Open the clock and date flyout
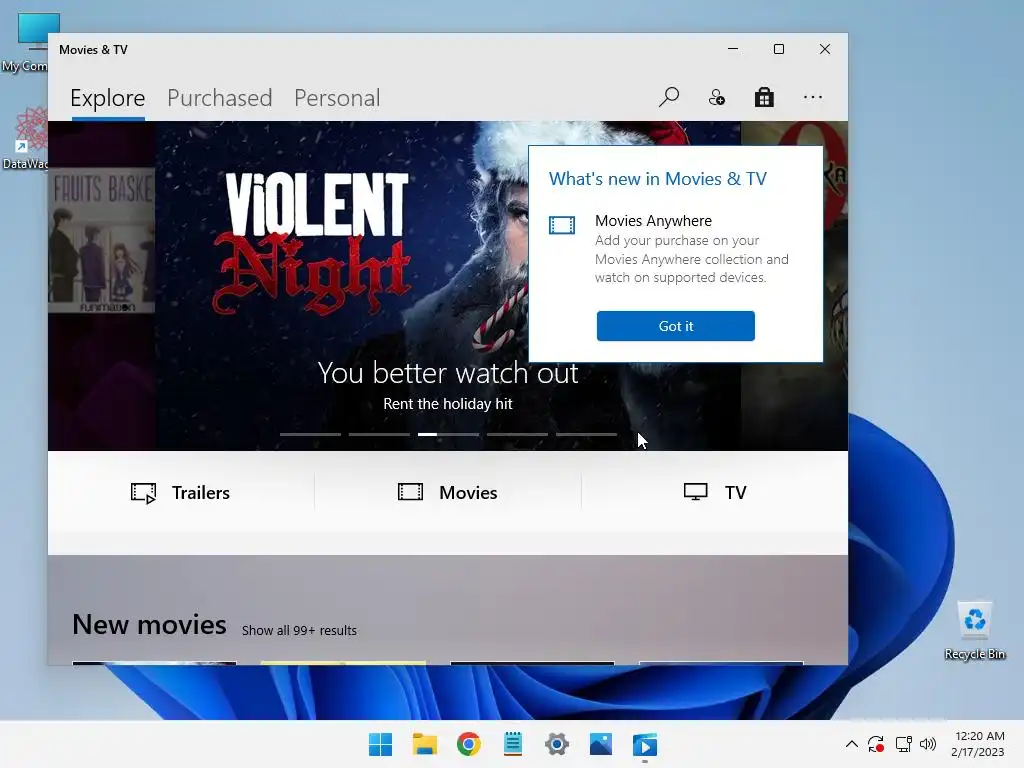Viewport: 1024px width, 768px height. [978, 744]
